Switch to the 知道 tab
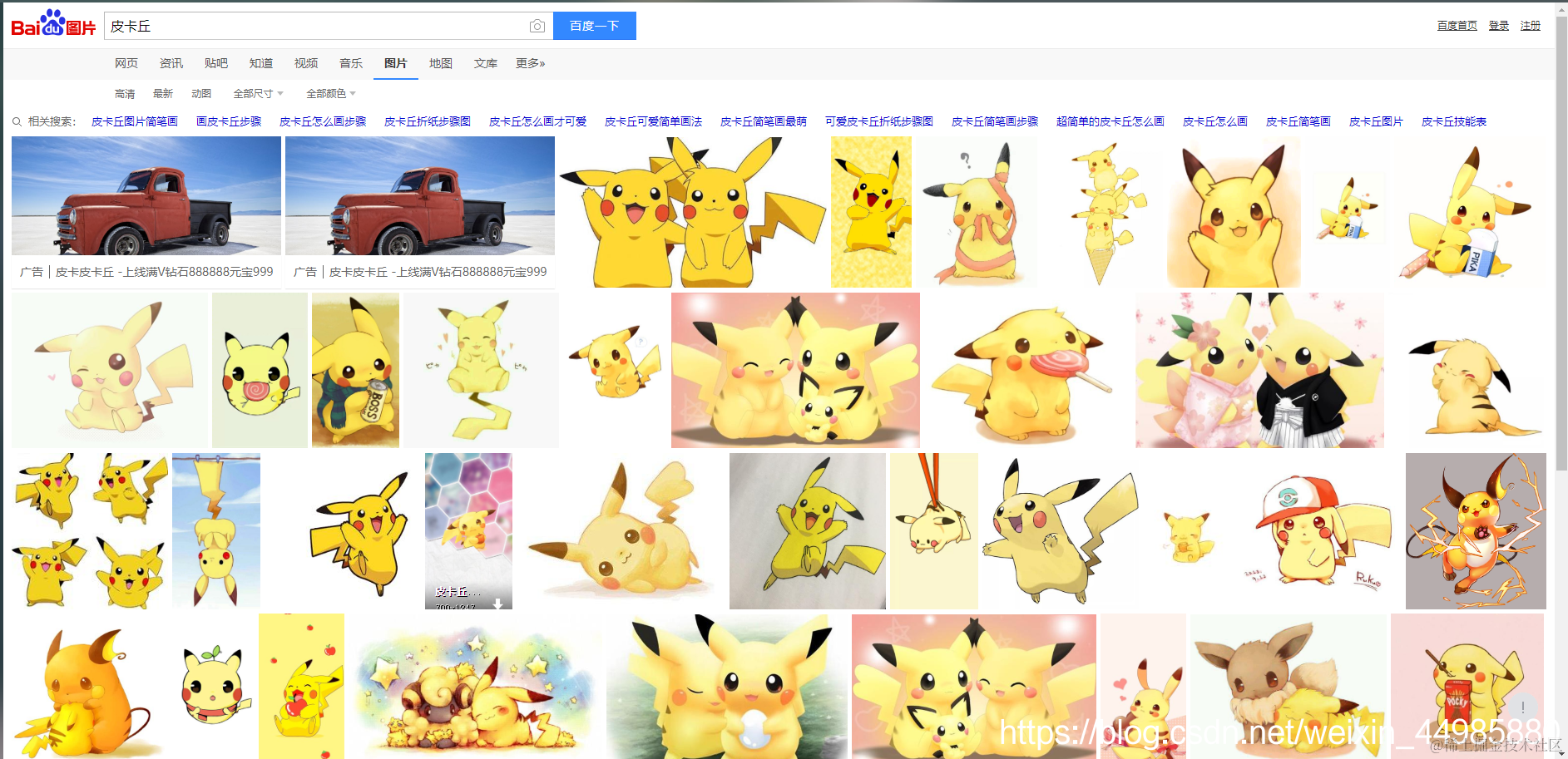 click(x=261, y=63)
